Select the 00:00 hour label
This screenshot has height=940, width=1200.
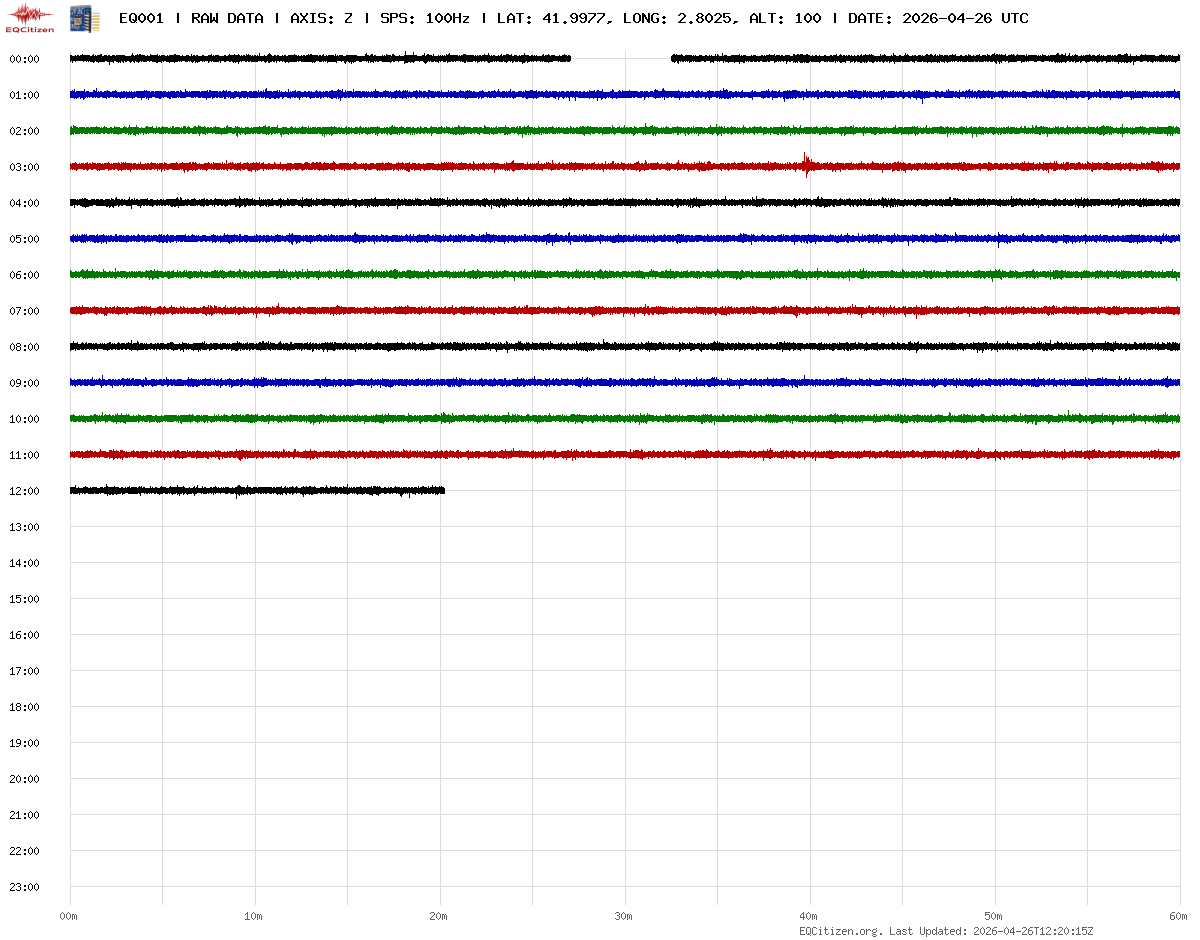click(24, 59)
